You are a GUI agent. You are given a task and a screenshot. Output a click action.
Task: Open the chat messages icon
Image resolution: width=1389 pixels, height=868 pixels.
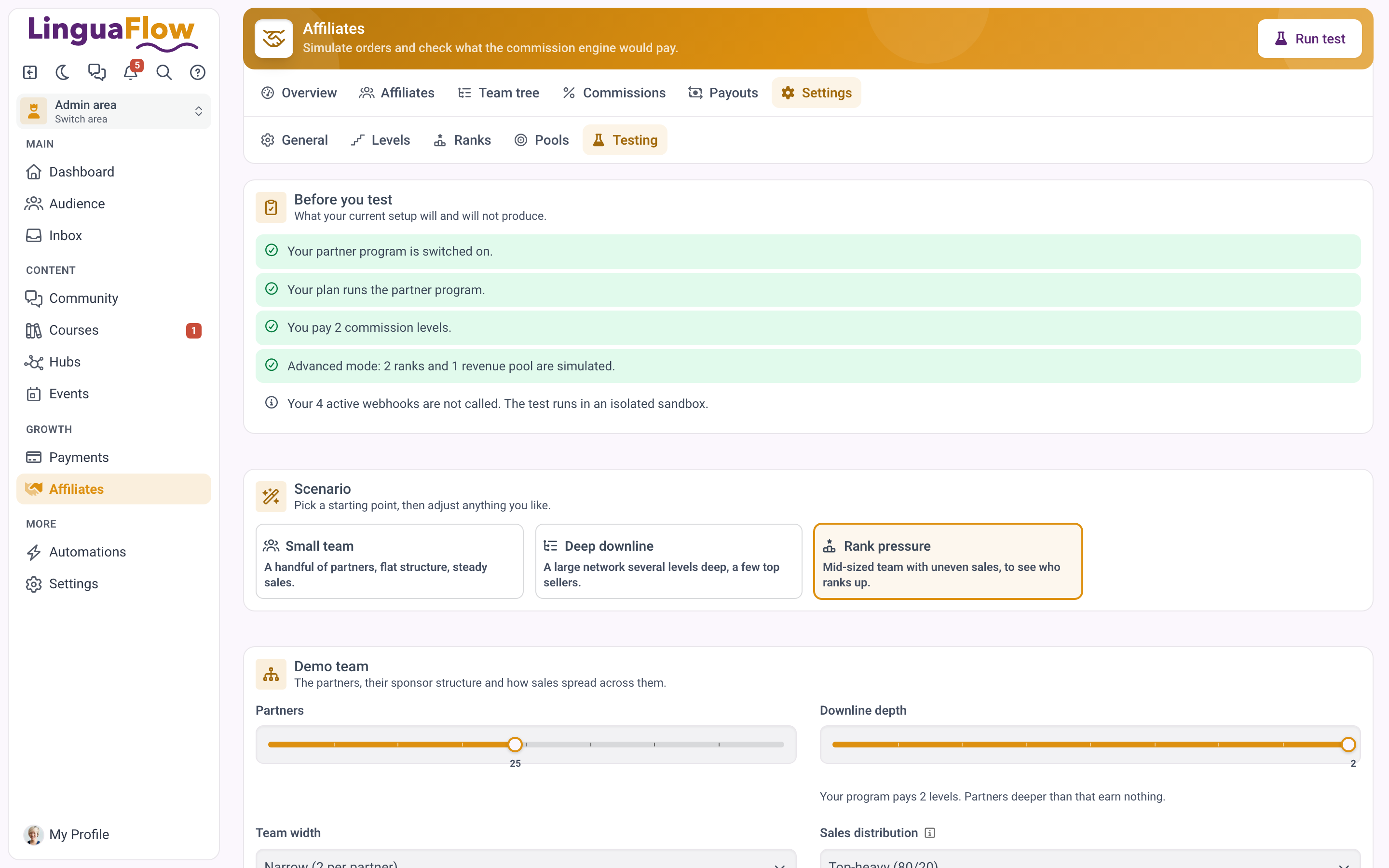point(97,72)
